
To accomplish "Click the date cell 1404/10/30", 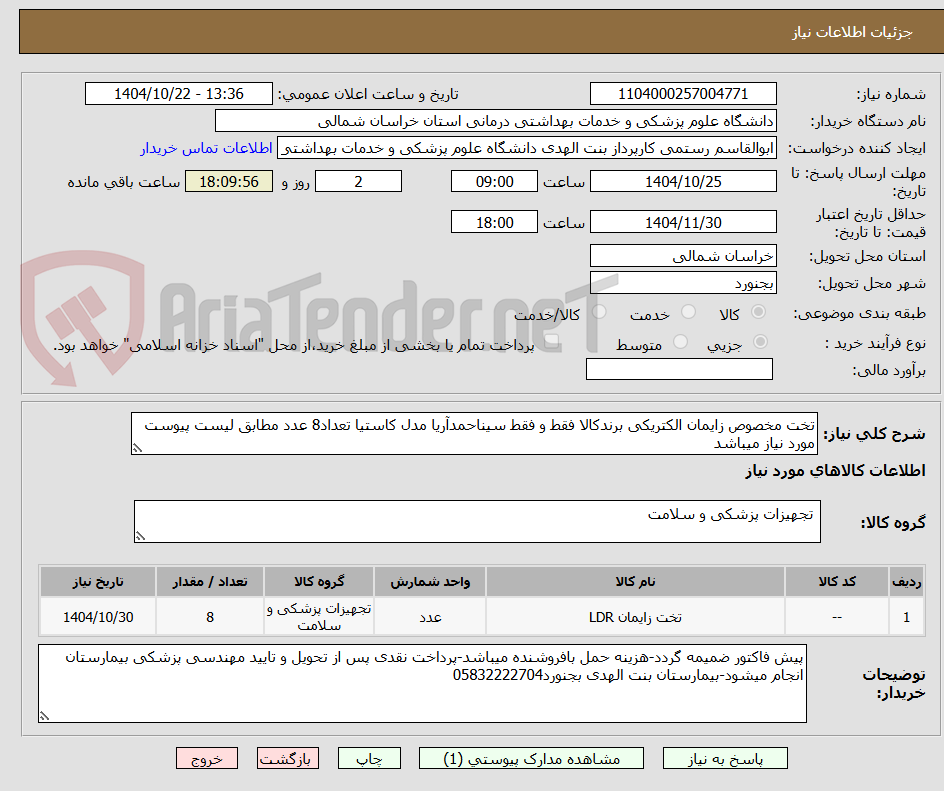I will 98,617.
